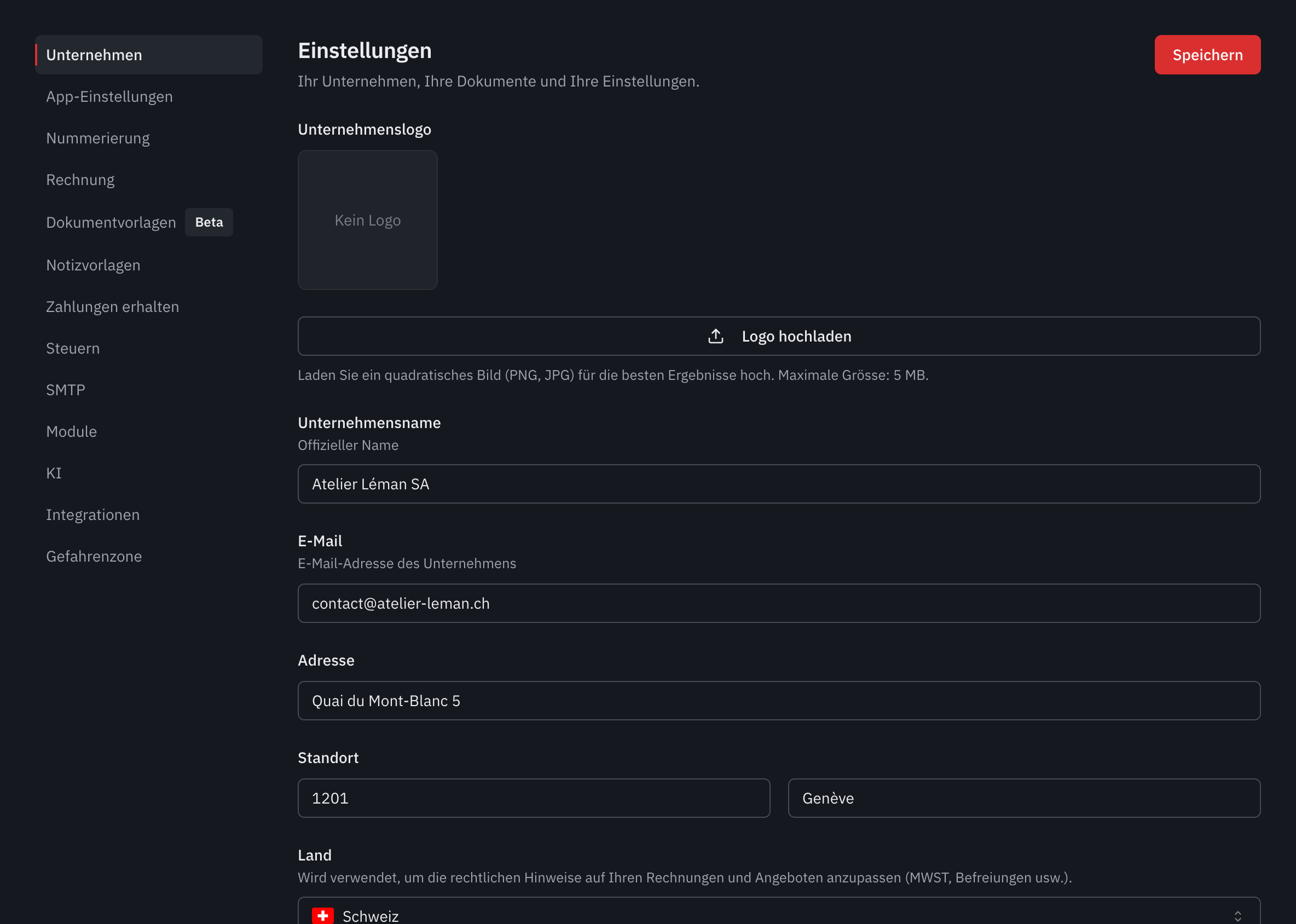Click the Swiss flag icon in Land field
The image size is (1296, 924).
tap(322, 915)
